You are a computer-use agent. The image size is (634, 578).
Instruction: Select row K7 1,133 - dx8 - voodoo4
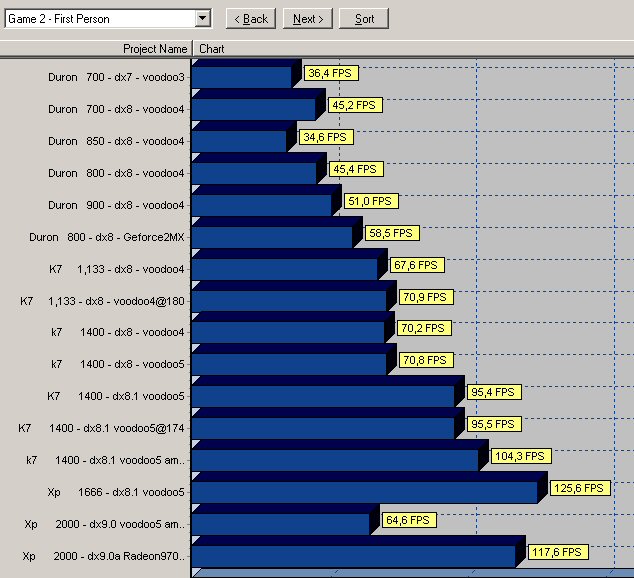coord(116,269)
